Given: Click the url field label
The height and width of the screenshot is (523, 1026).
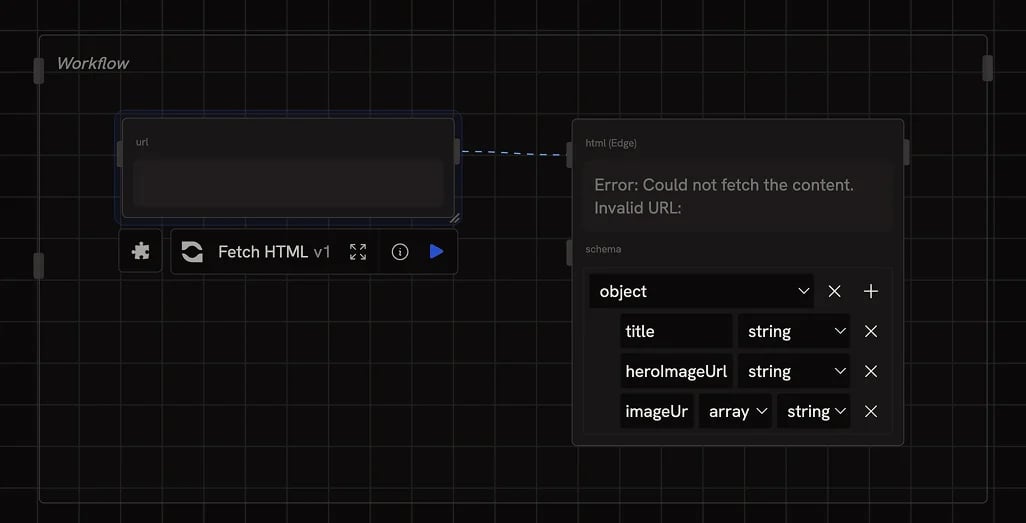Looking at the screenshot, I should (x=141, y=142).
